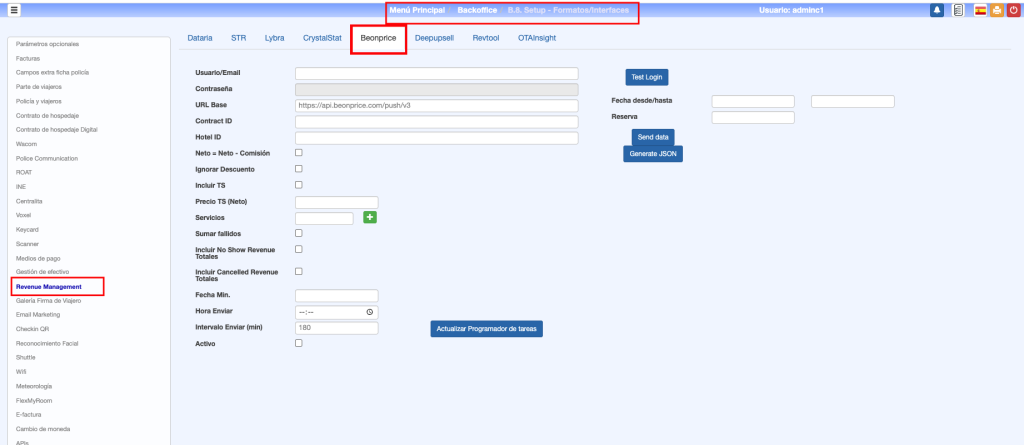This screenshot has height=445, width=1024.
Task: Click the Spanish flag language icon
Action: (x=980, y=10)
